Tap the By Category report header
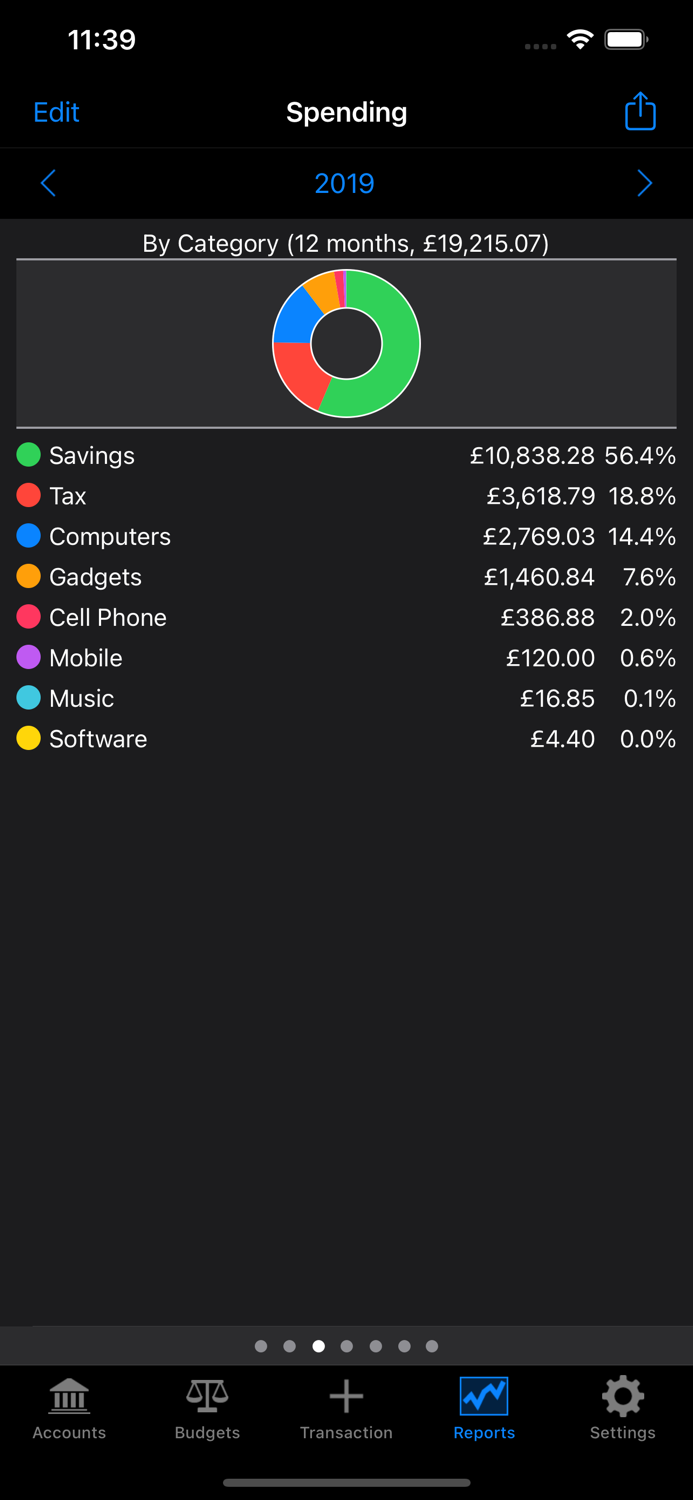The image size is (693, 1500). 346,243
